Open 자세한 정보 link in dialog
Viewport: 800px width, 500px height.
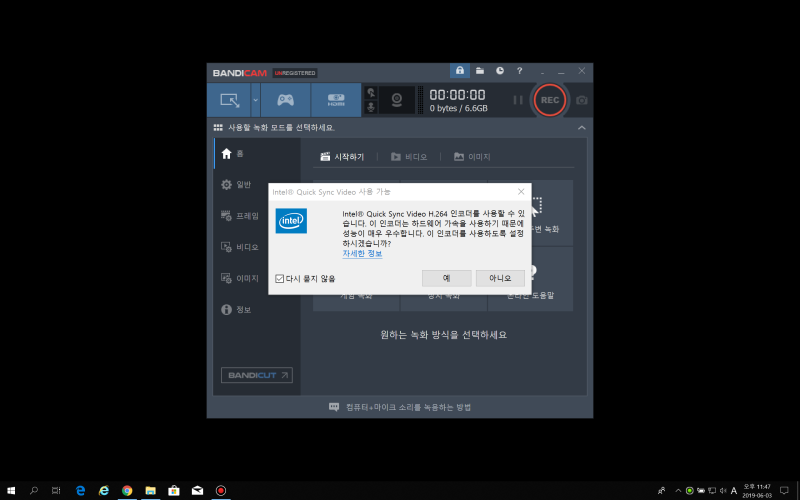point(362,254)
